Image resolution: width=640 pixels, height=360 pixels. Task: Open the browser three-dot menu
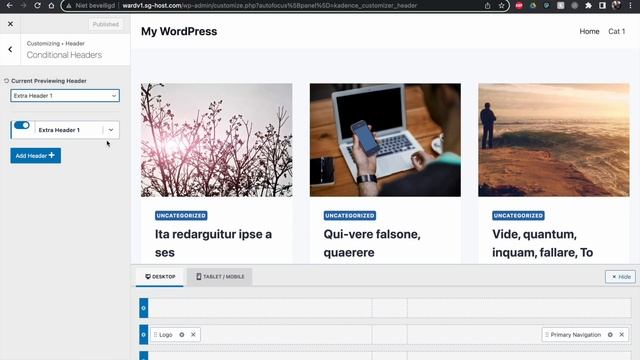(x=631, y=5)
